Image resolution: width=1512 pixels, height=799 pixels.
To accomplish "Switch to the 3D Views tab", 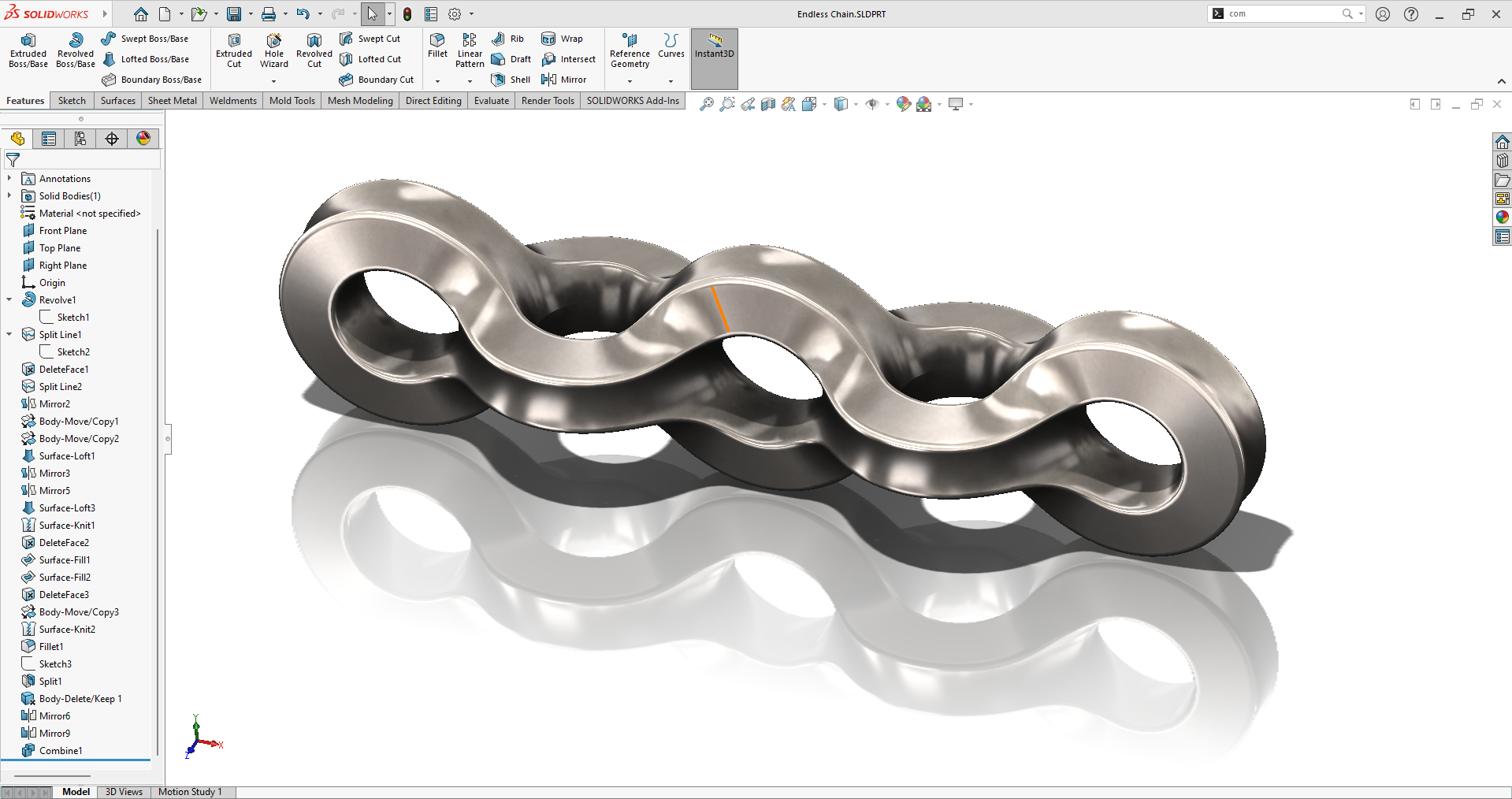I will (x=124, y=792).
